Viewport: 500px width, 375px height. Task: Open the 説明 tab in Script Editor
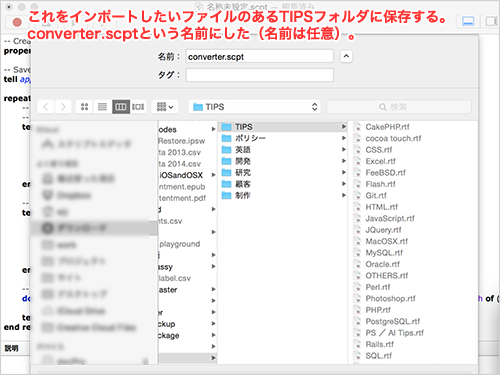(x=11, y=348)
